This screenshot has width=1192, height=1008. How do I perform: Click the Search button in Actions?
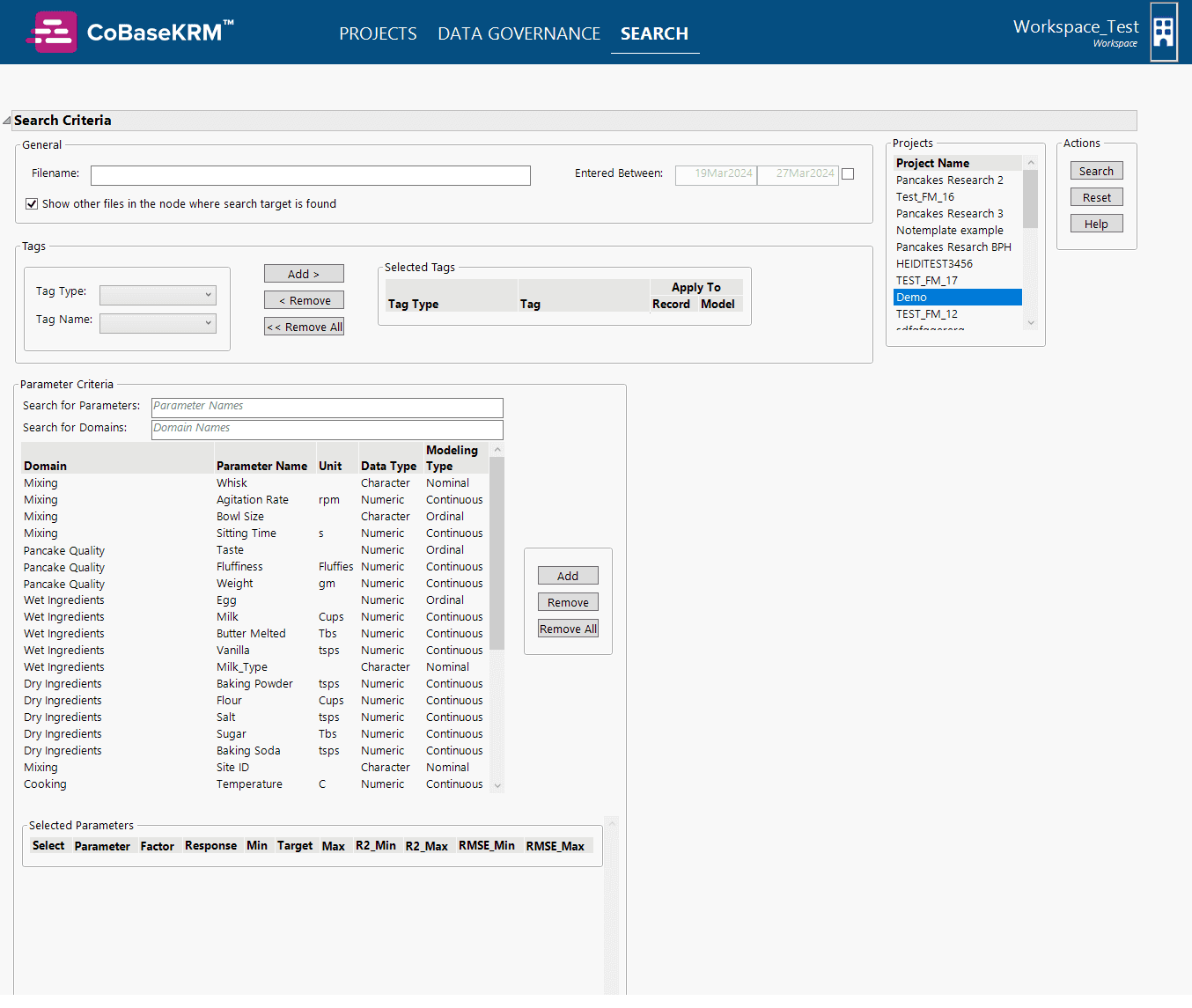coord(1096,171)
